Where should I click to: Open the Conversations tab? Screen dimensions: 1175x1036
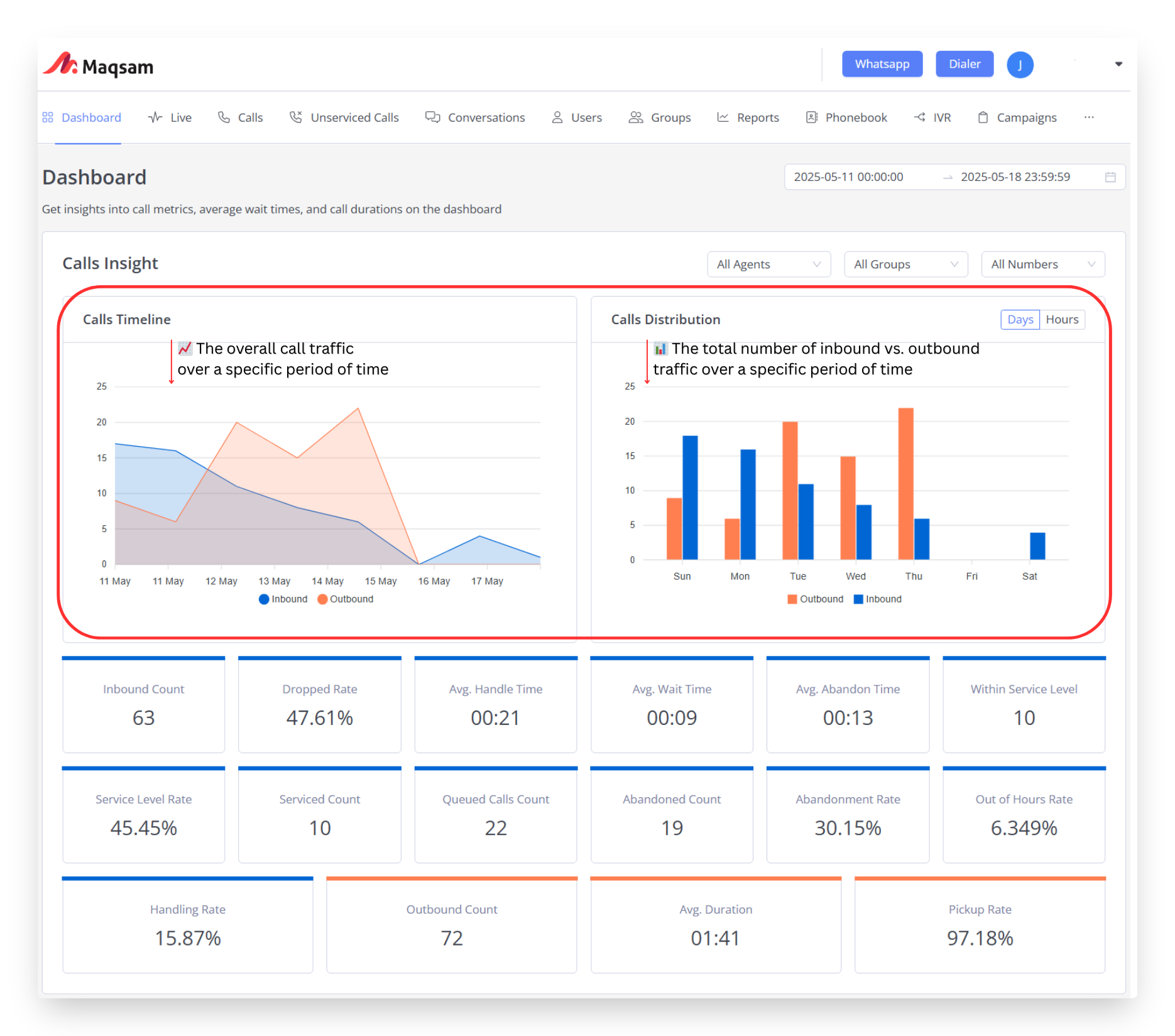[x=475, y=117]
